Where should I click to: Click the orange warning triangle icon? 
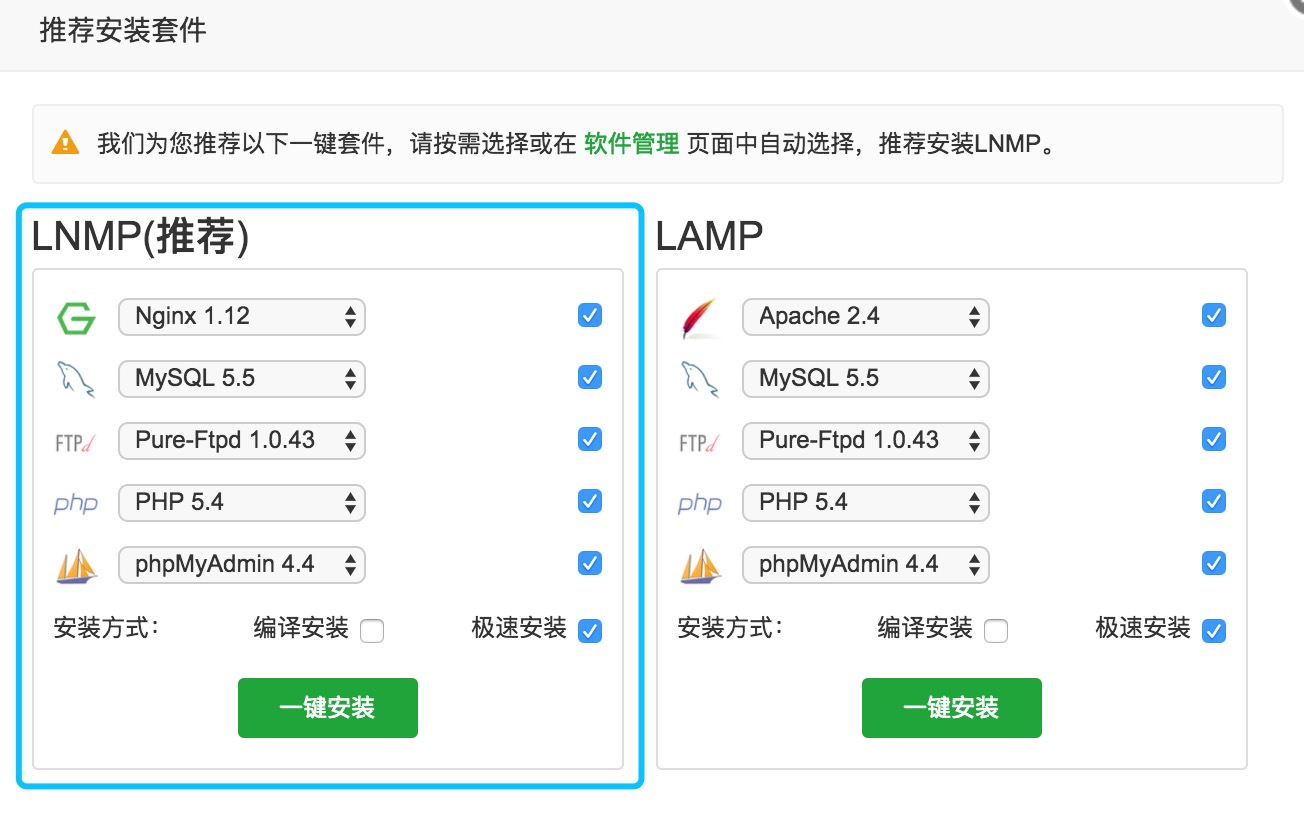65,143
